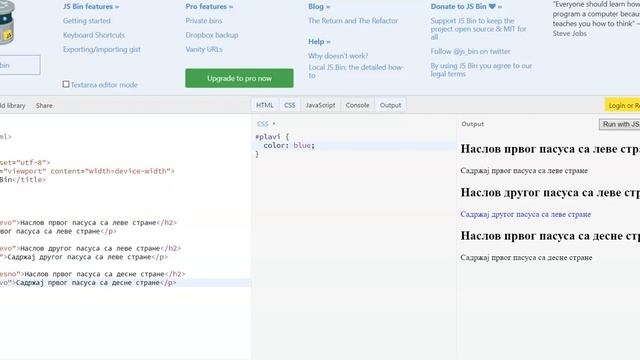This screenshot has width=640, height=360.
Task: Click the new bin input box
Action: coord(20,65)
